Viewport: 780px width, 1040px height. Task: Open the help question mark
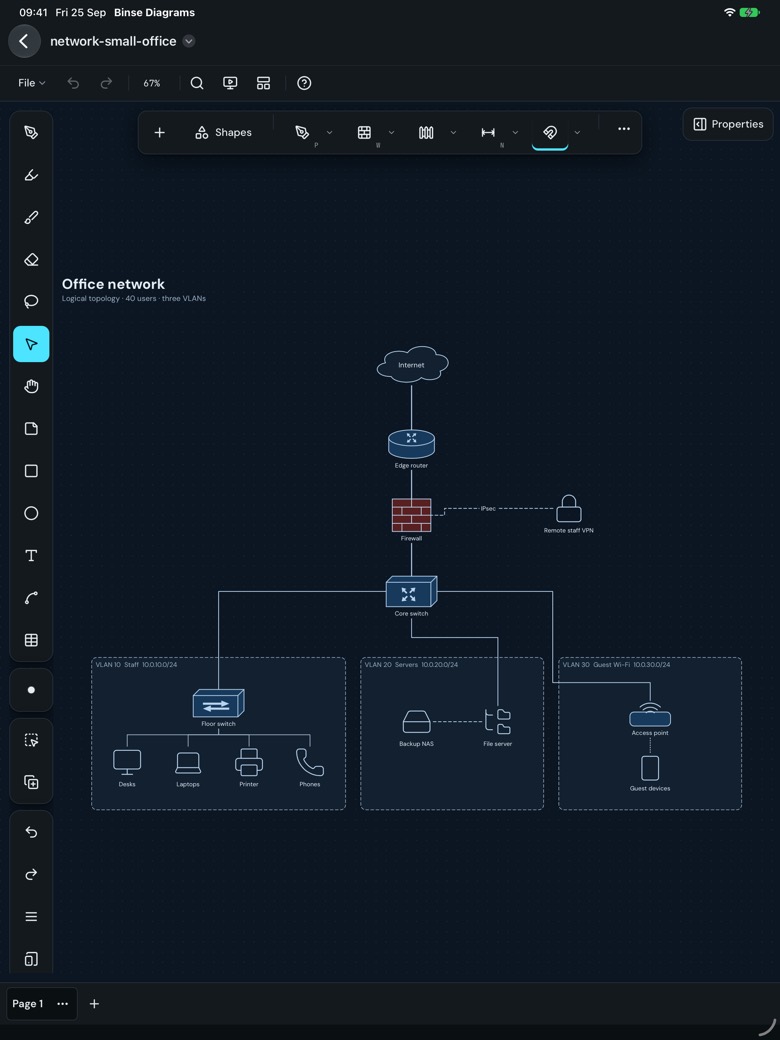coord(304,83)
